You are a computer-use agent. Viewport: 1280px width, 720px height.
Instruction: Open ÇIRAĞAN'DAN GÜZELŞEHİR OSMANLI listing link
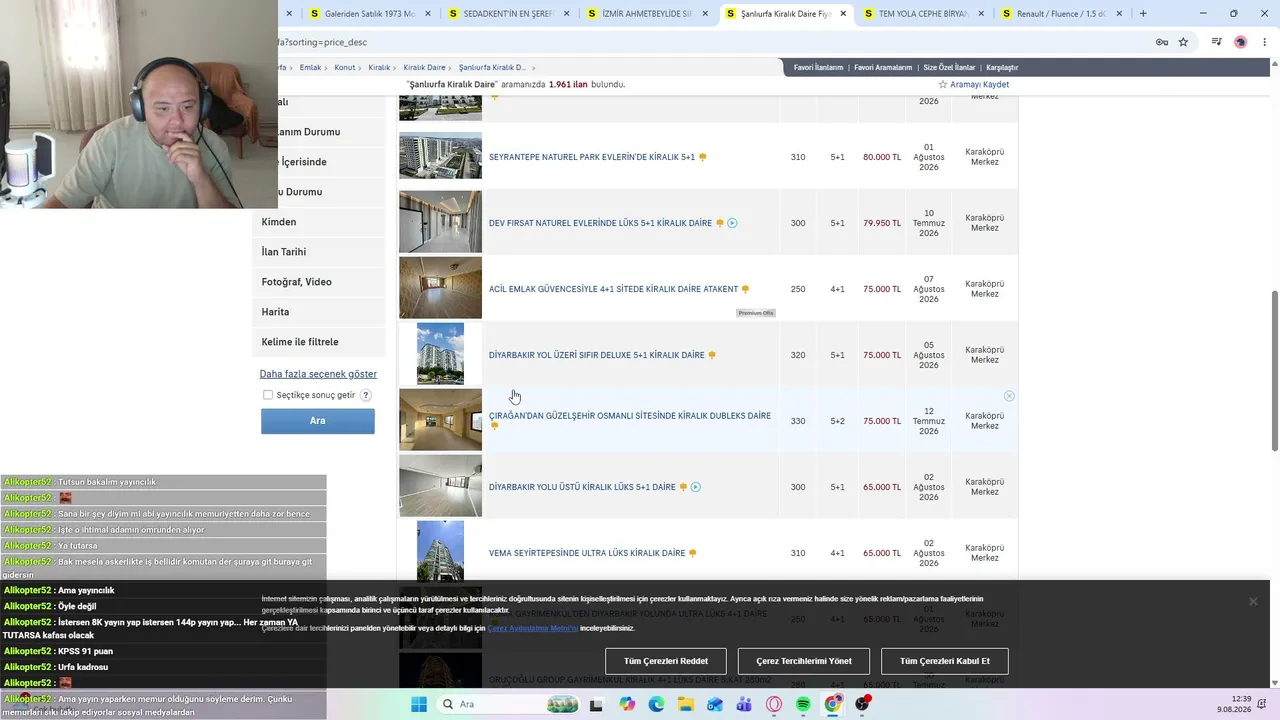[630, 416]
